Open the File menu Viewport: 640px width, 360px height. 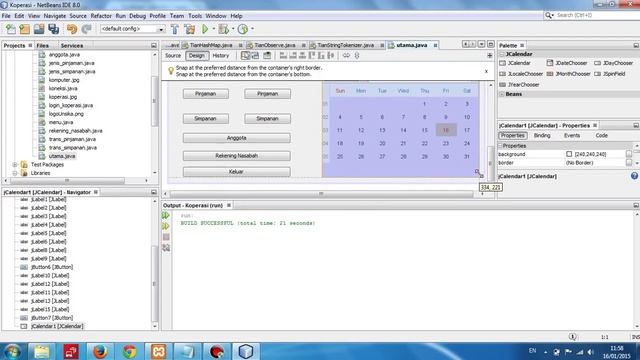pyautogui.click(x=6, y=16)
